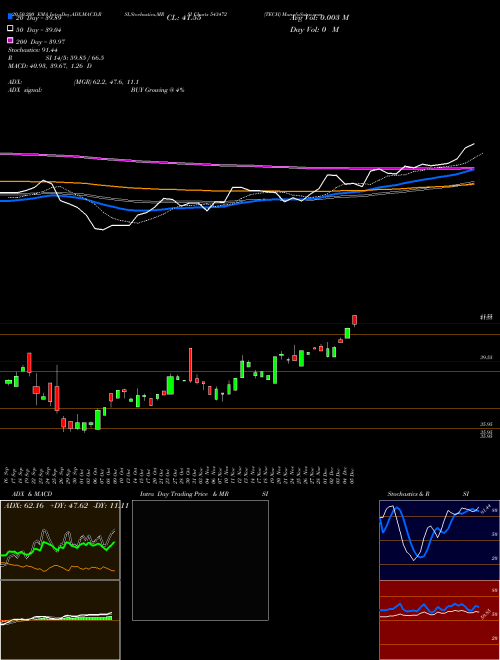Select the '50 Day - 39.04' legend text
Image resolution: width=500 pixels, height=660 pixels.
(x=39, y=29)
